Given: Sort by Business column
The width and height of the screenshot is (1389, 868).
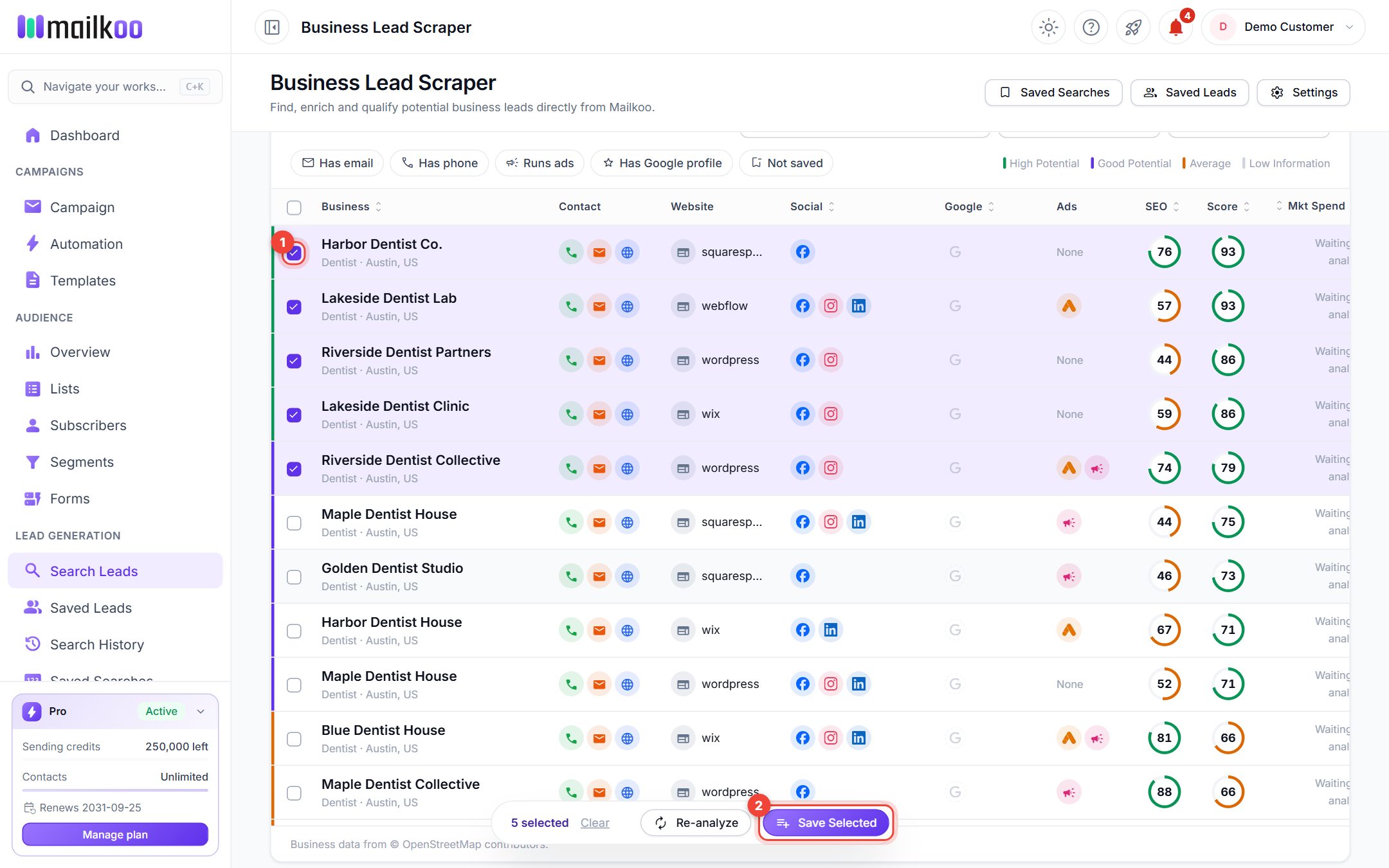Looking at the screenshot, I should point(351,206).
